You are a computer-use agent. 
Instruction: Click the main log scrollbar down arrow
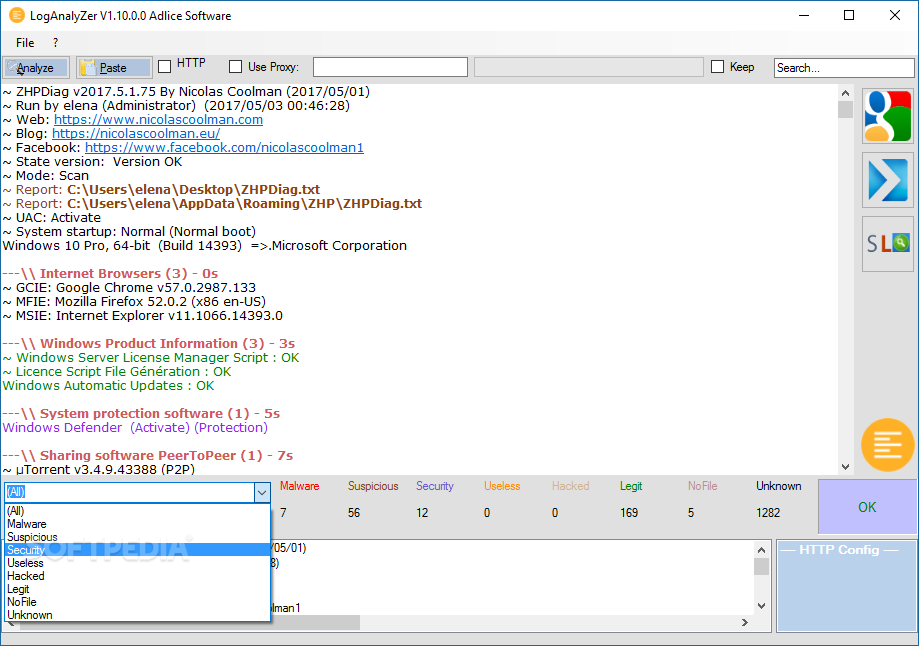click(x=845, y=467)
